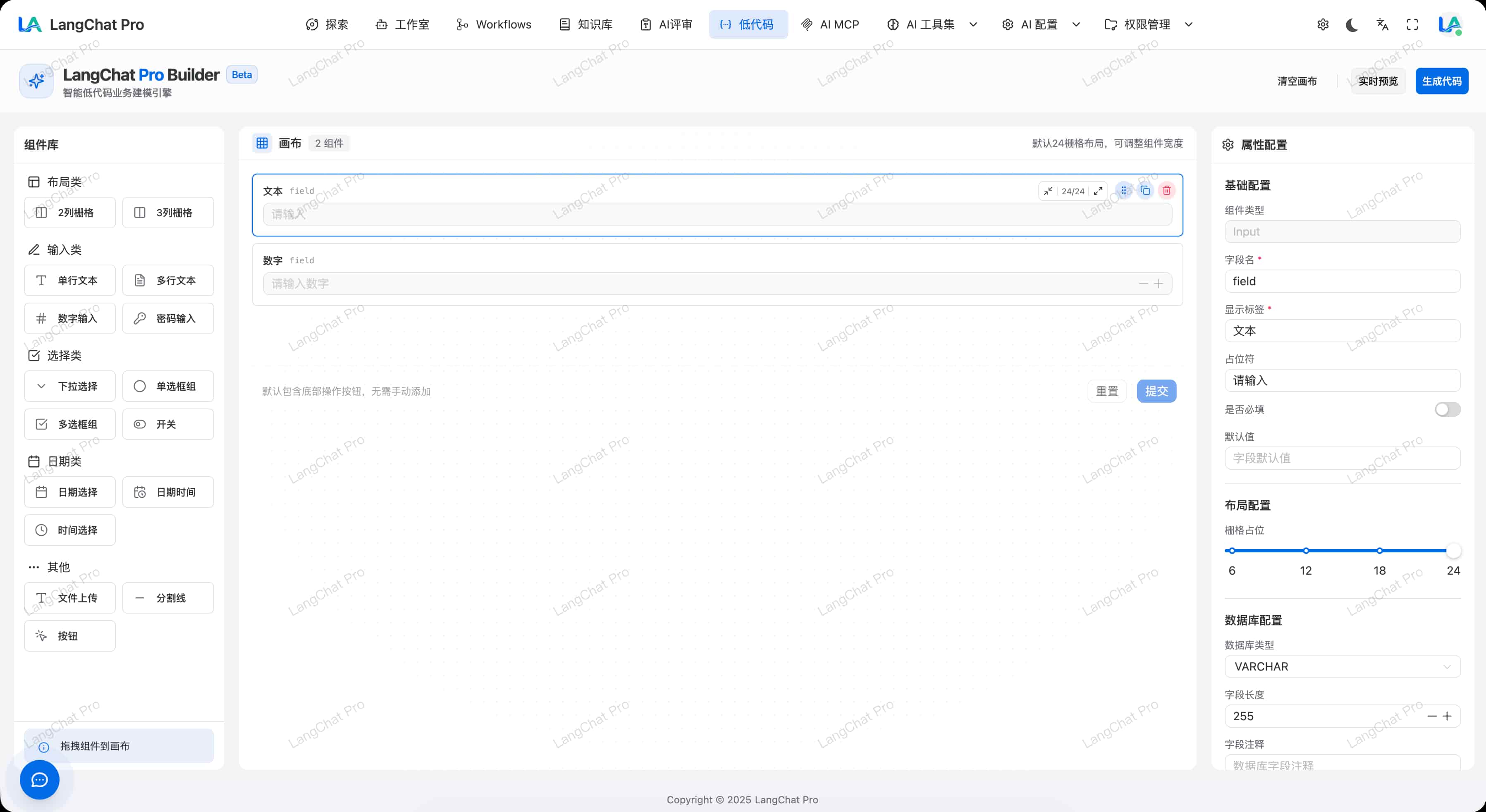This screenshot has height=812, width=1486.
Task: Switch to dark mode using moon icon
Action: pos(1352,25)
